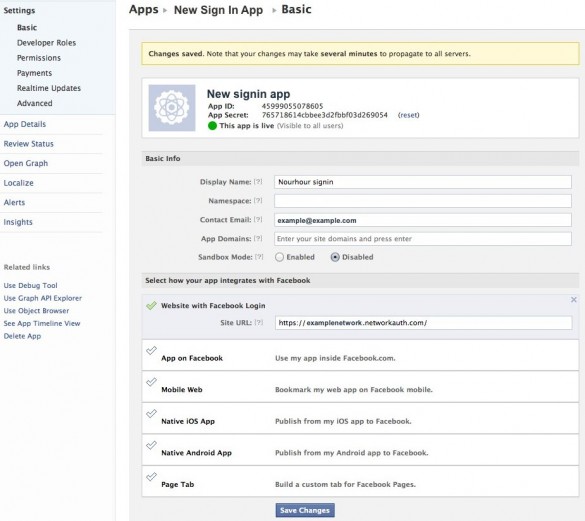Viewport: 585px width, 521px height.
Task: Expand the Page Tab integration row
Action: [x=360, y=481]
